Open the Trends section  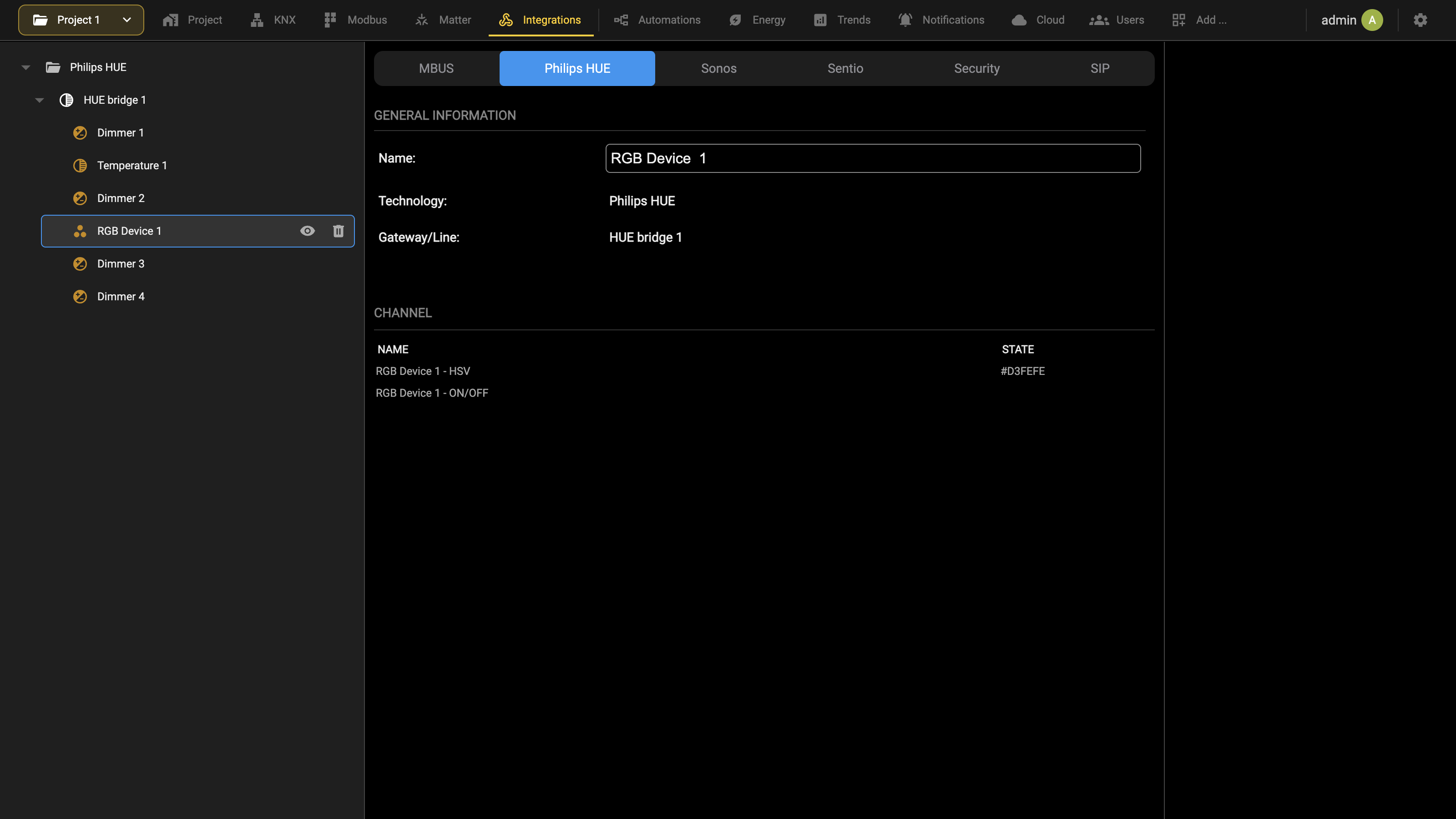coord(842,20)
